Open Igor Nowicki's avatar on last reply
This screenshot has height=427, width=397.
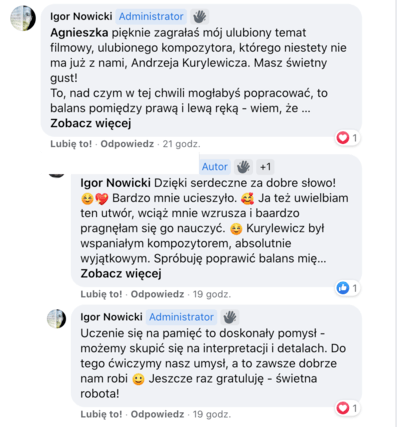point(56,319)
